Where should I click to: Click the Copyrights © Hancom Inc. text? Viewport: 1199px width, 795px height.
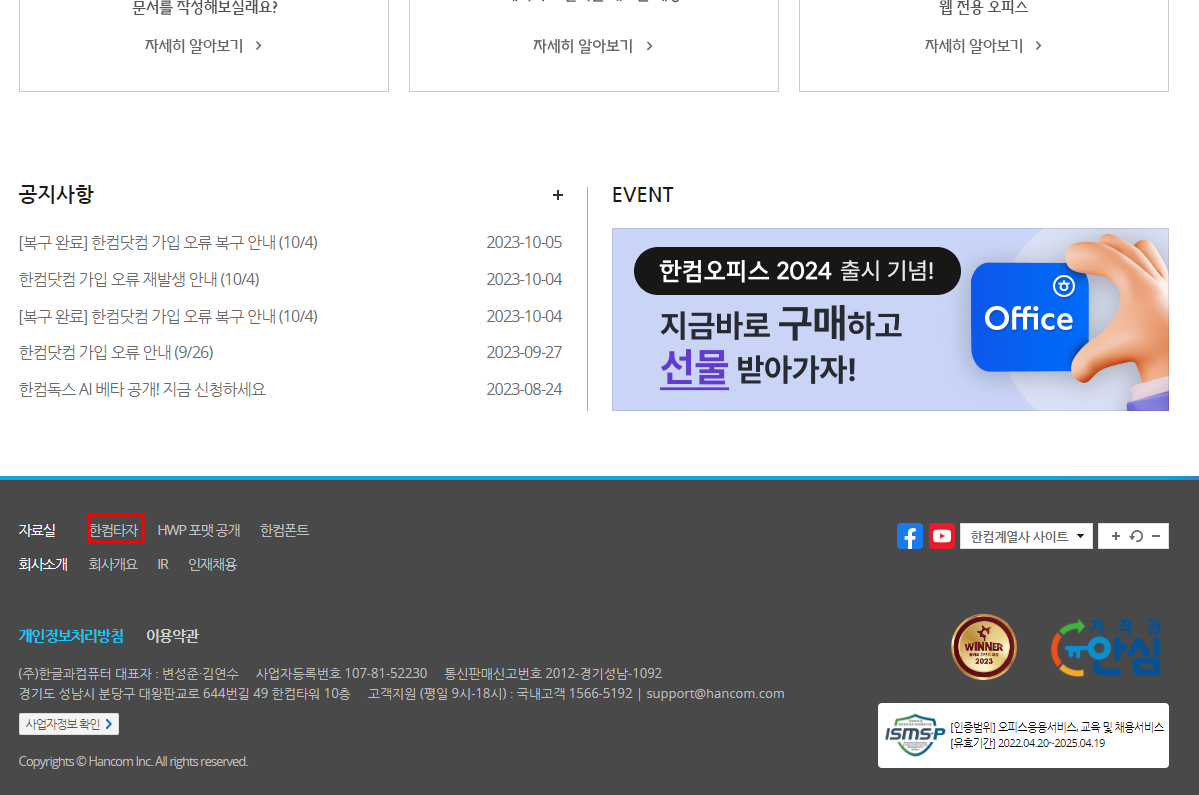tap(133, 761)
